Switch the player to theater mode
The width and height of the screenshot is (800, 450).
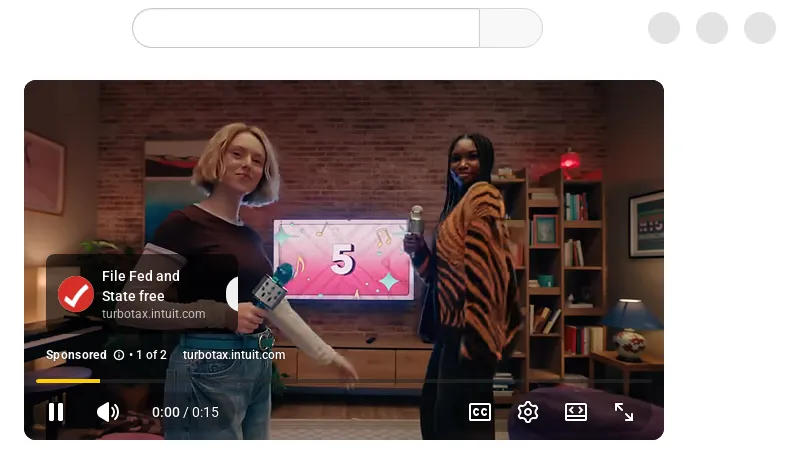(x=576, y=412)
